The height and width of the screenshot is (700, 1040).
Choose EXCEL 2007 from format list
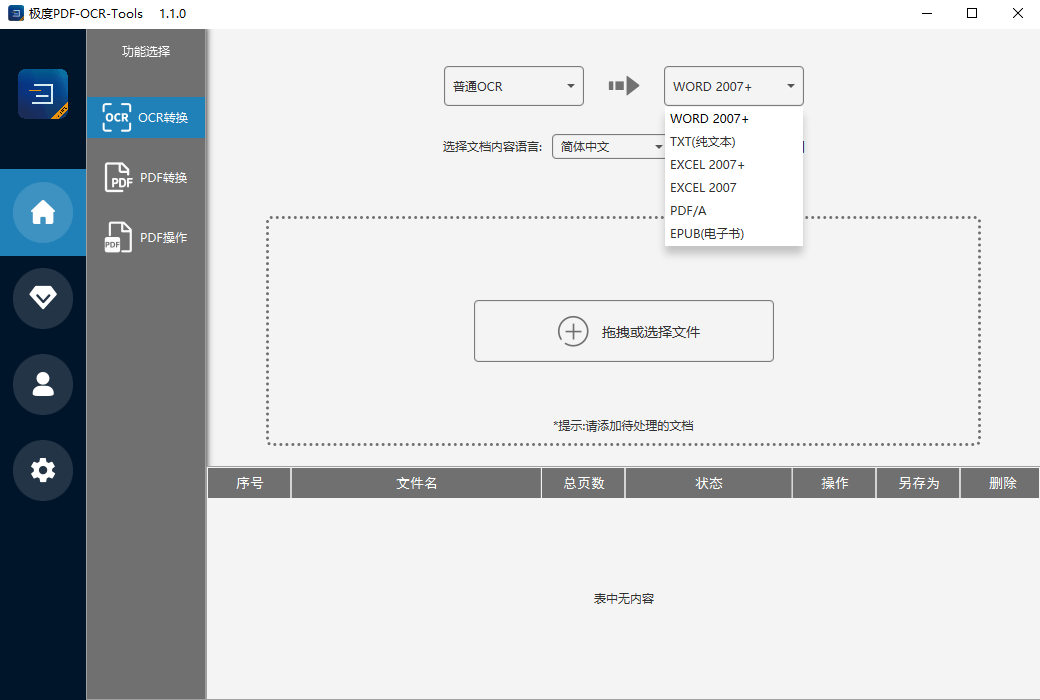(x=734, y=188)
